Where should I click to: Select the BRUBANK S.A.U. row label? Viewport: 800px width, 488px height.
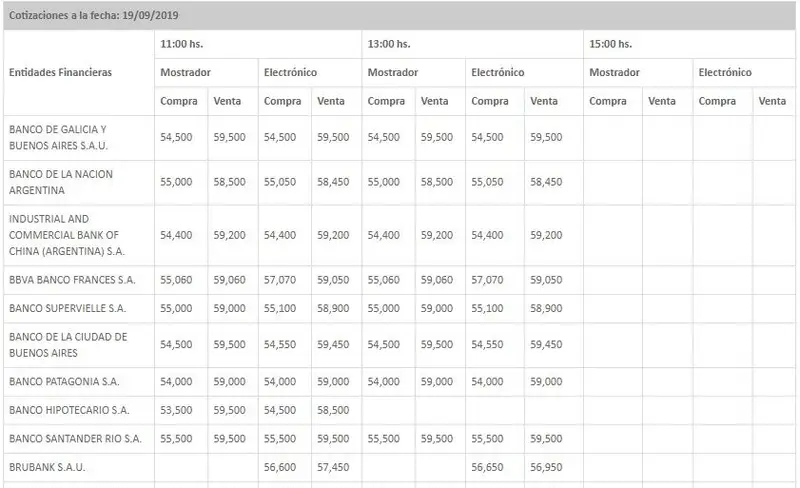(x=47, y=466)
